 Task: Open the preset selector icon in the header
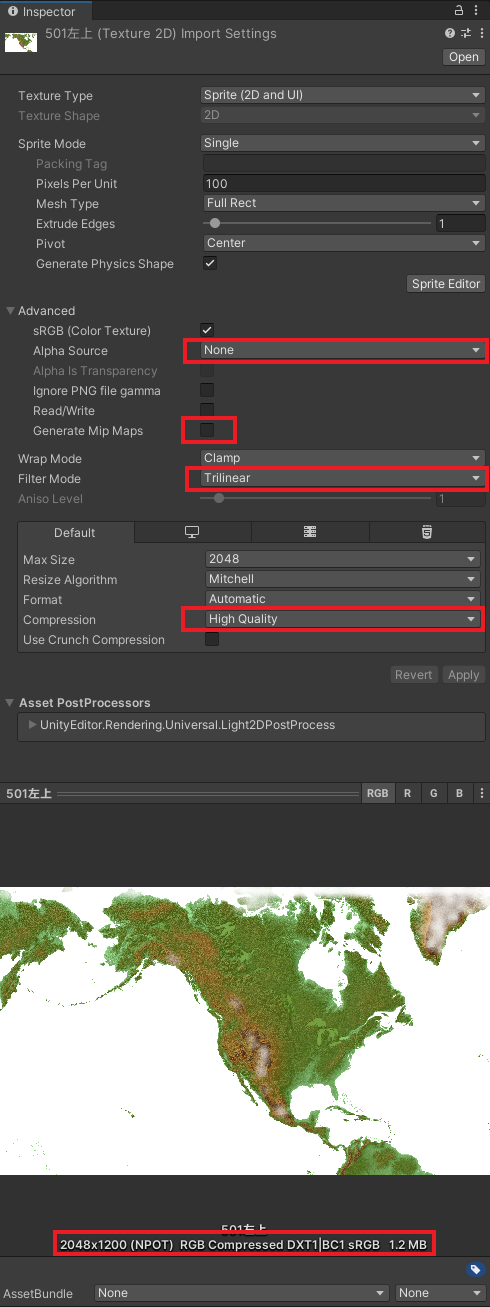click(465, 33)
